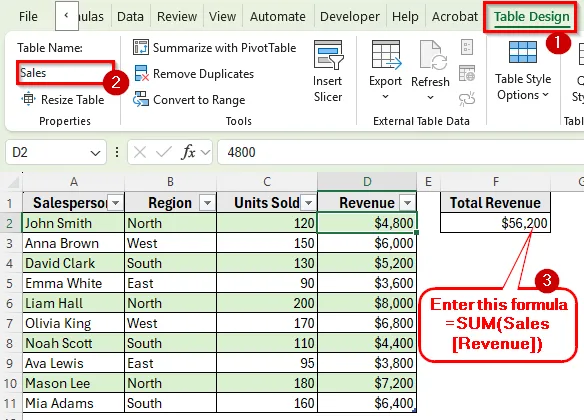
Task: Open the Insert Slicer tool
Action: point(328,71)
